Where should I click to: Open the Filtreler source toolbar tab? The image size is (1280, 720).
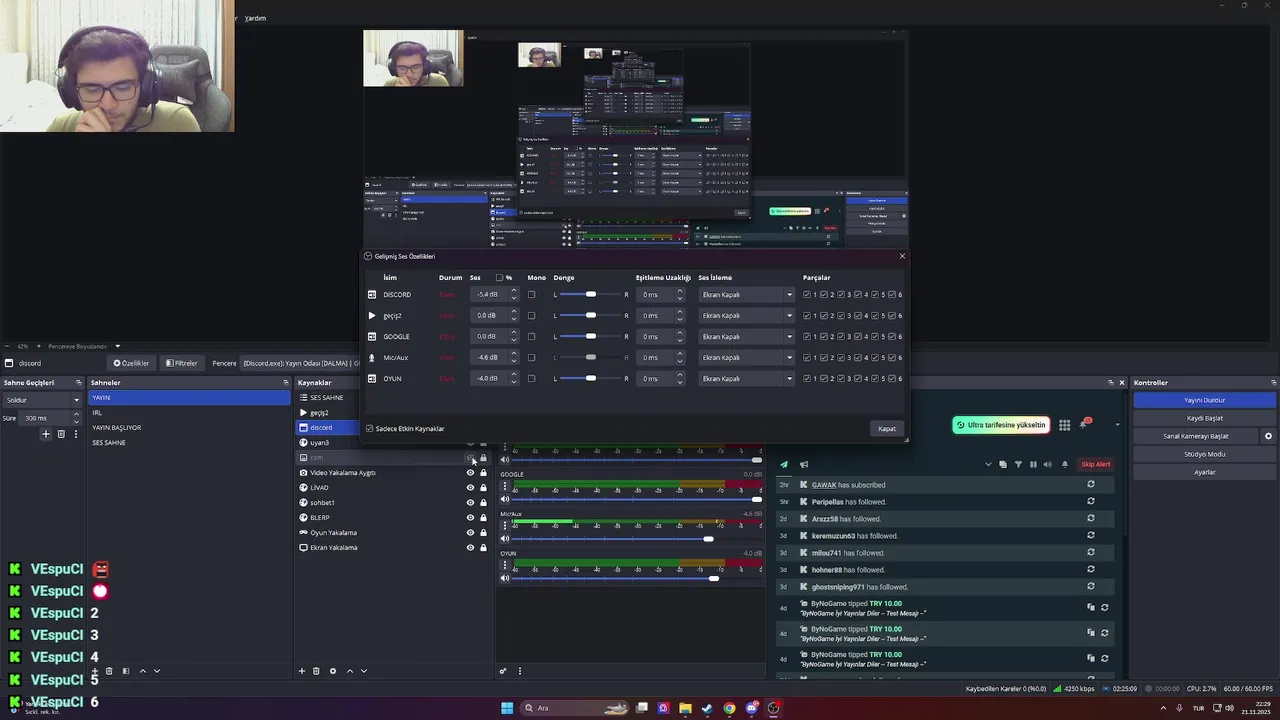(182, 363)
